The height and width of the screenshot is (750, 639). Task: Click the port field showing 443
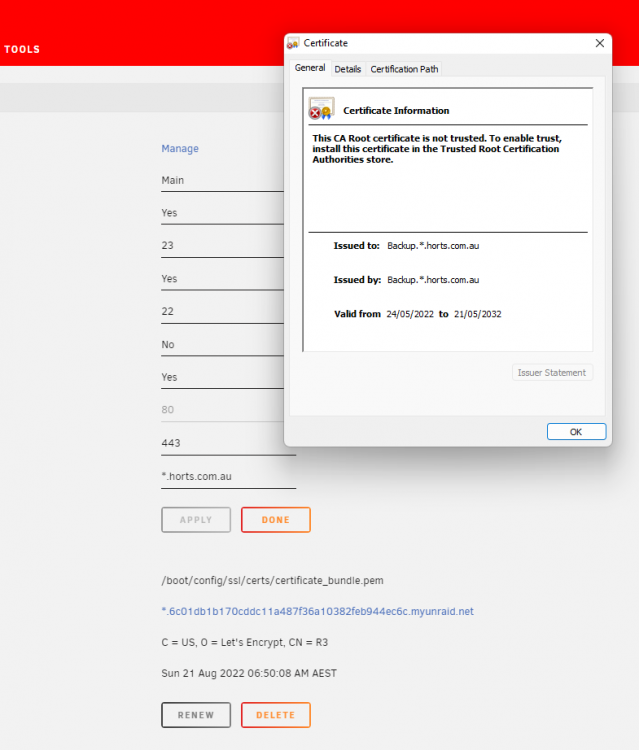[229, 444]
